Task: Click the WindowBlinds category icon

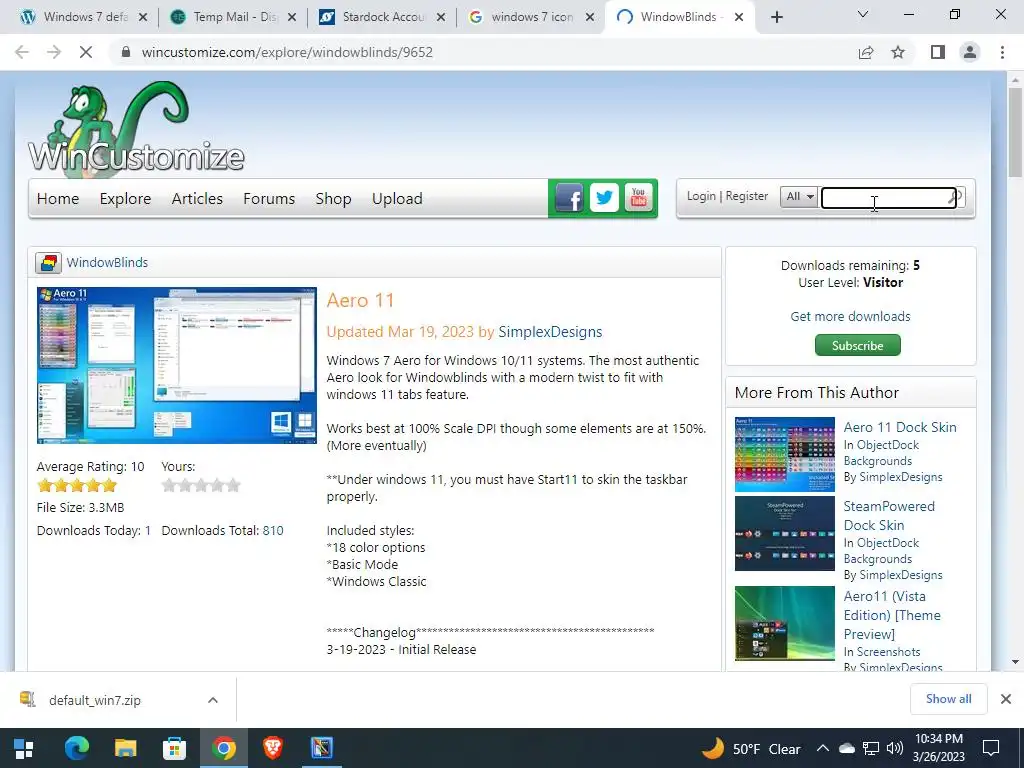Action: tap(48, 263)
